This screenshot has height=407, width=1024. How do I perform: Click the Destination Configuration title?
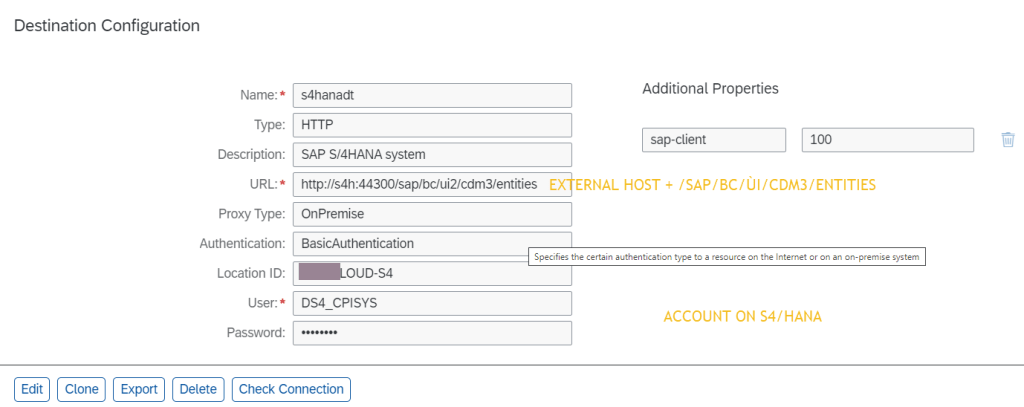click(105, 25)
